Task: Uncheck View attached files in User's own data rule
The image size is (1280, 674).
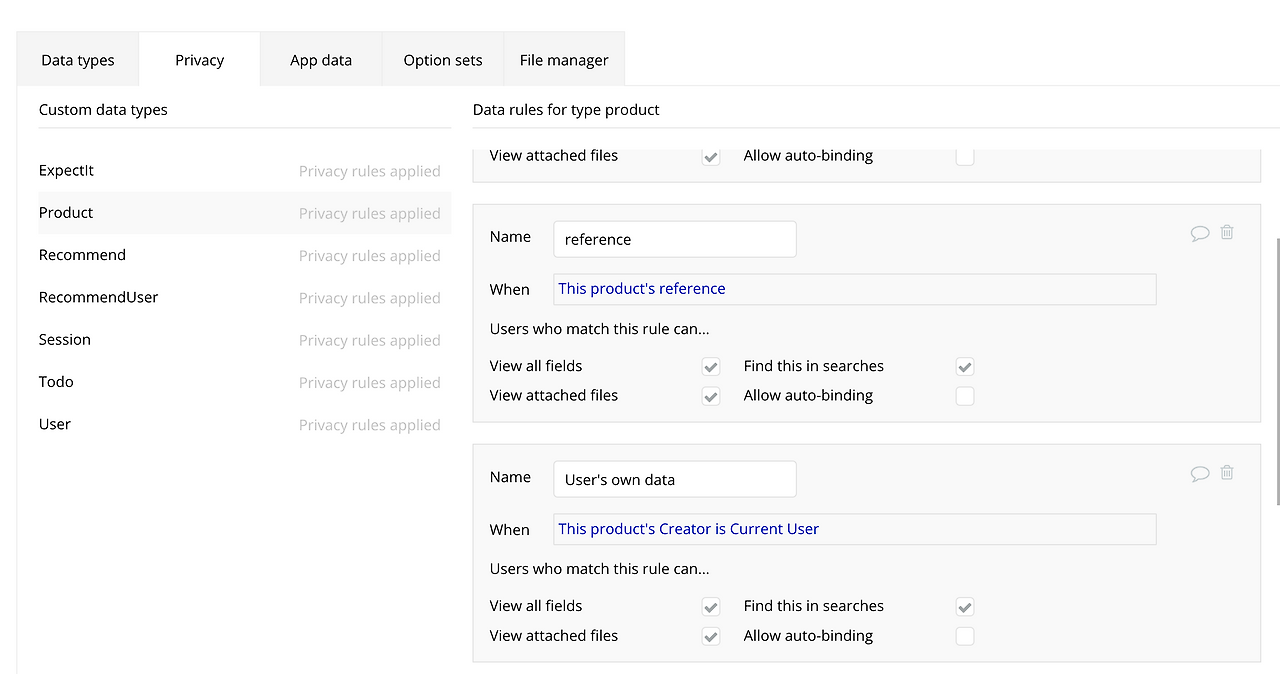Action: [x=711, y=636]
